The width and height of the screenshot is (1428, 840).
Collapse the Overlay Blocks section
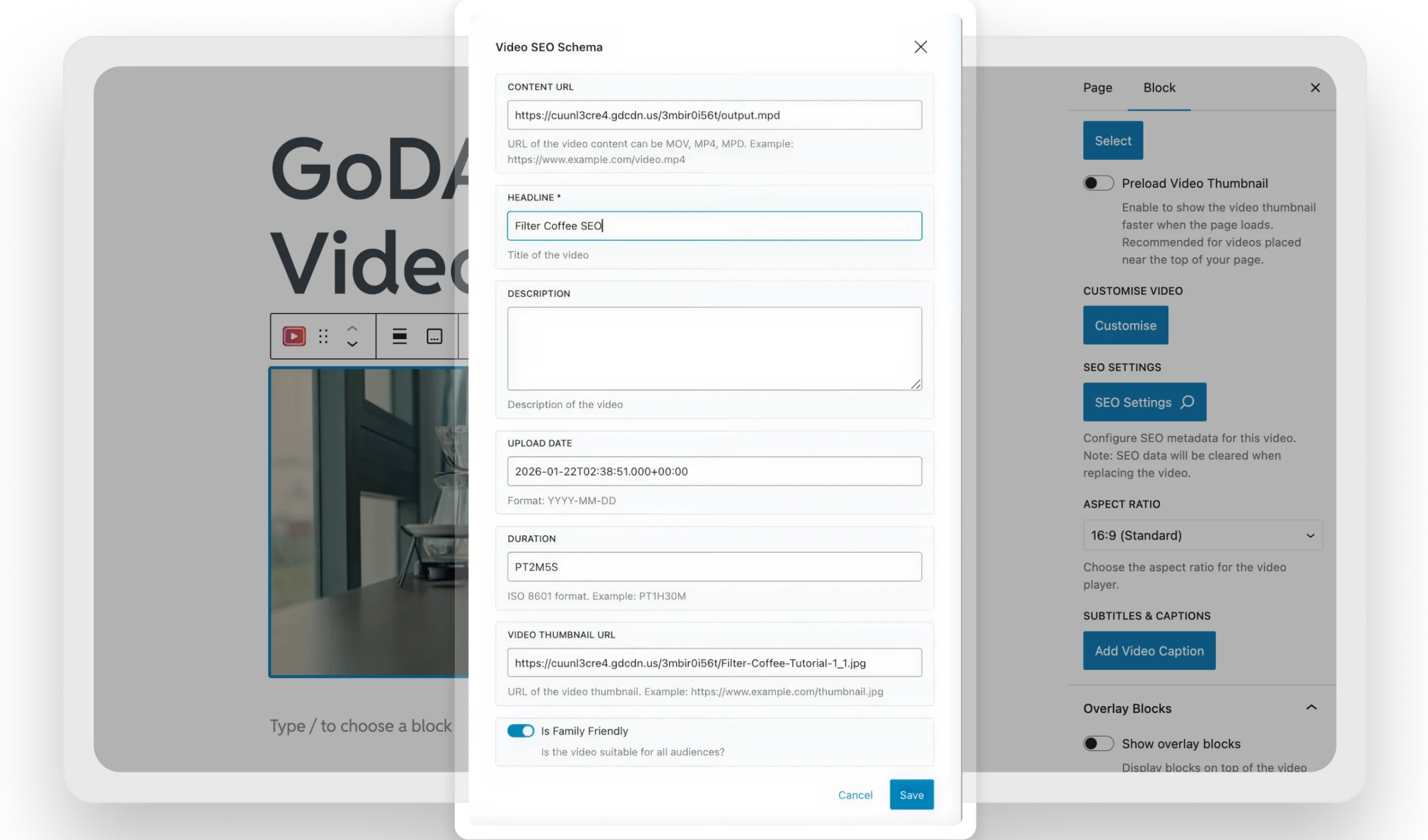tap(1312, 707)
